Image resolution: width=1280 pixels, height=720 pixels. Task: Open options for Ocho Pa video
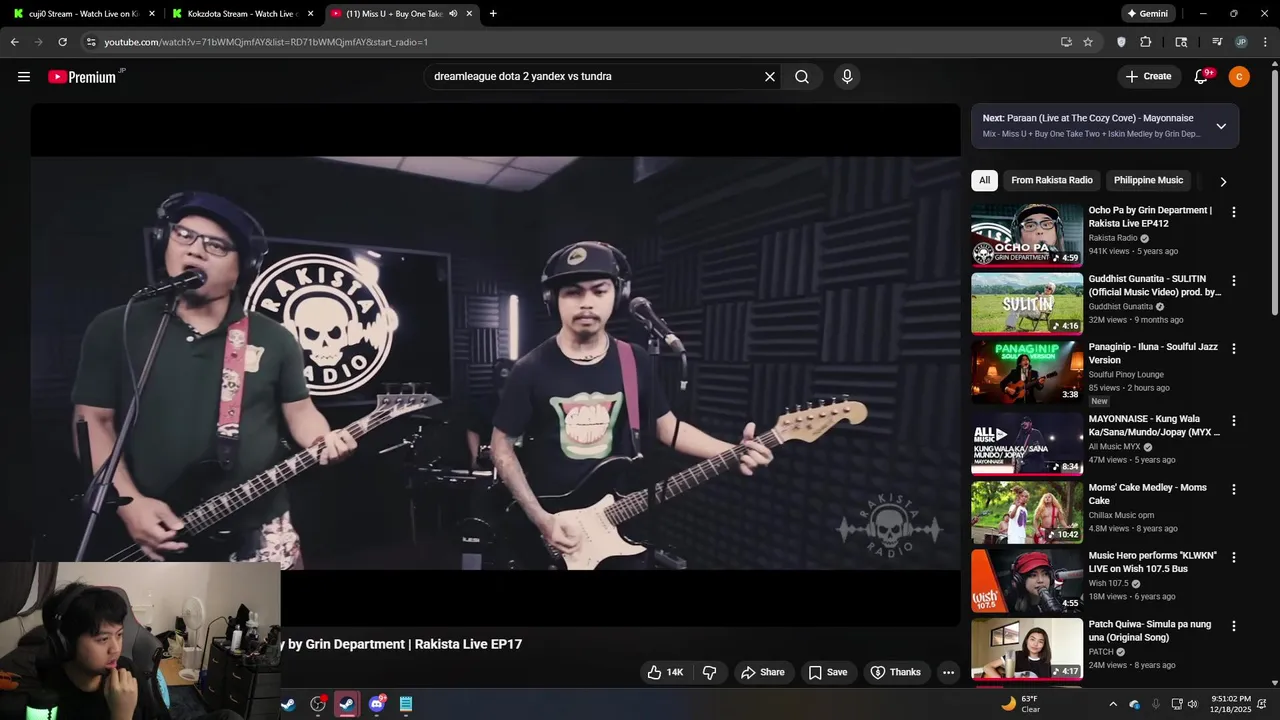coord(1234,212)
